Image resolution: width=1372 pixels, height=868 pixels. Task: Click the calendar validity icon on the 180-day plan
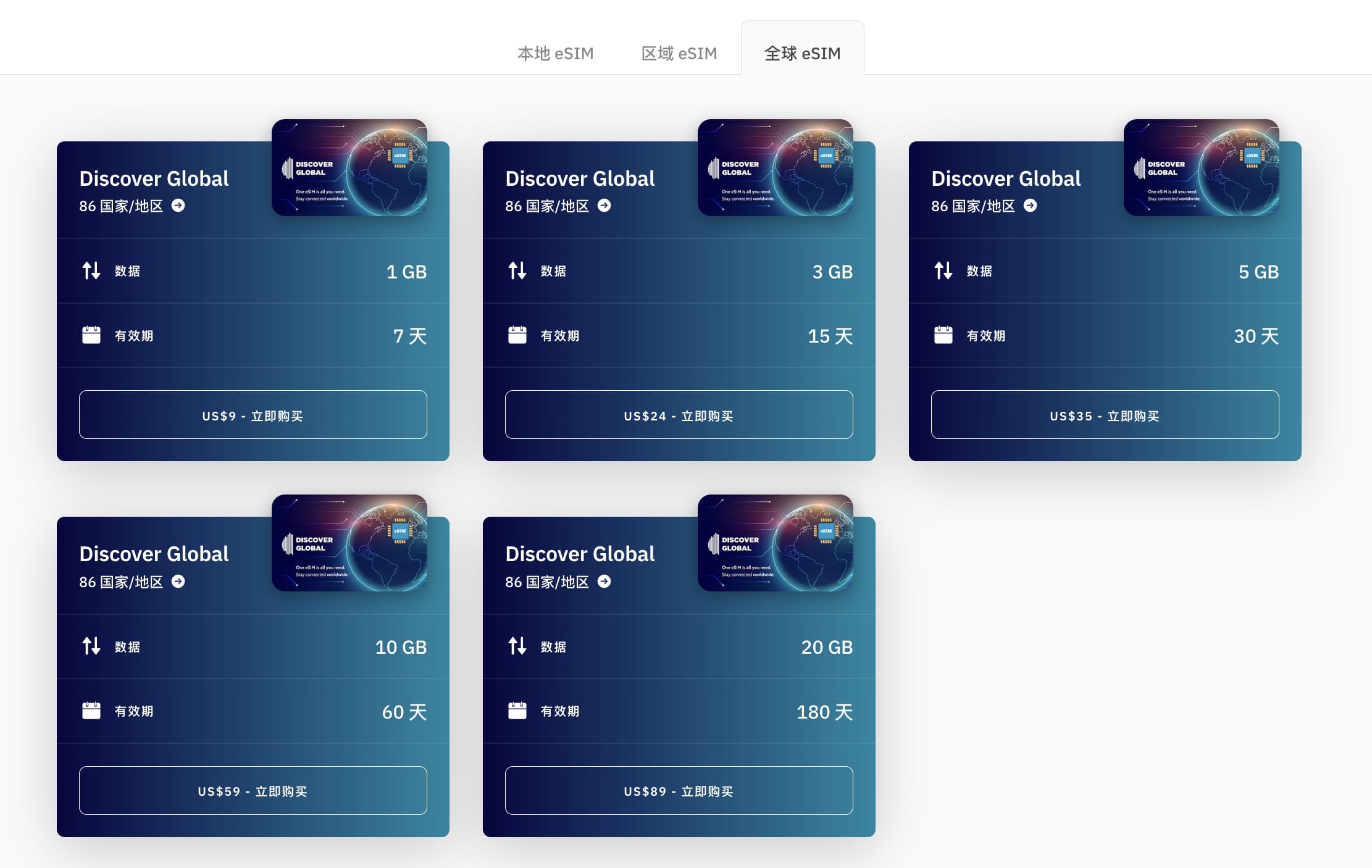click(517, 711)
